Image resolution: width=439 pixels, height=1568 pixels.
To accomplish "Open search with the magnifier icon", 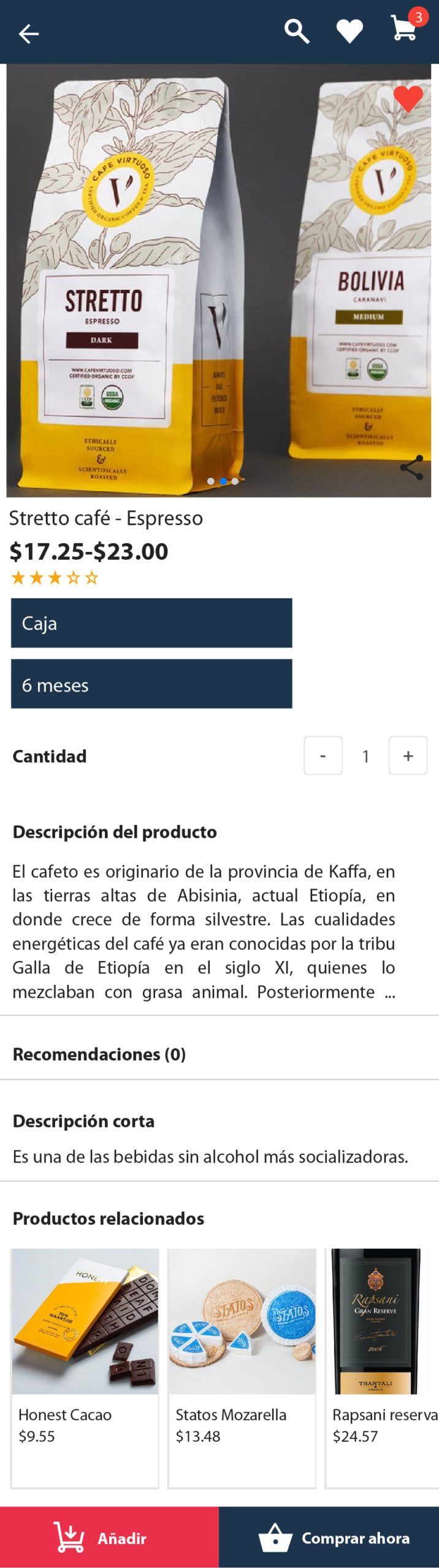I will pos(297,31).
